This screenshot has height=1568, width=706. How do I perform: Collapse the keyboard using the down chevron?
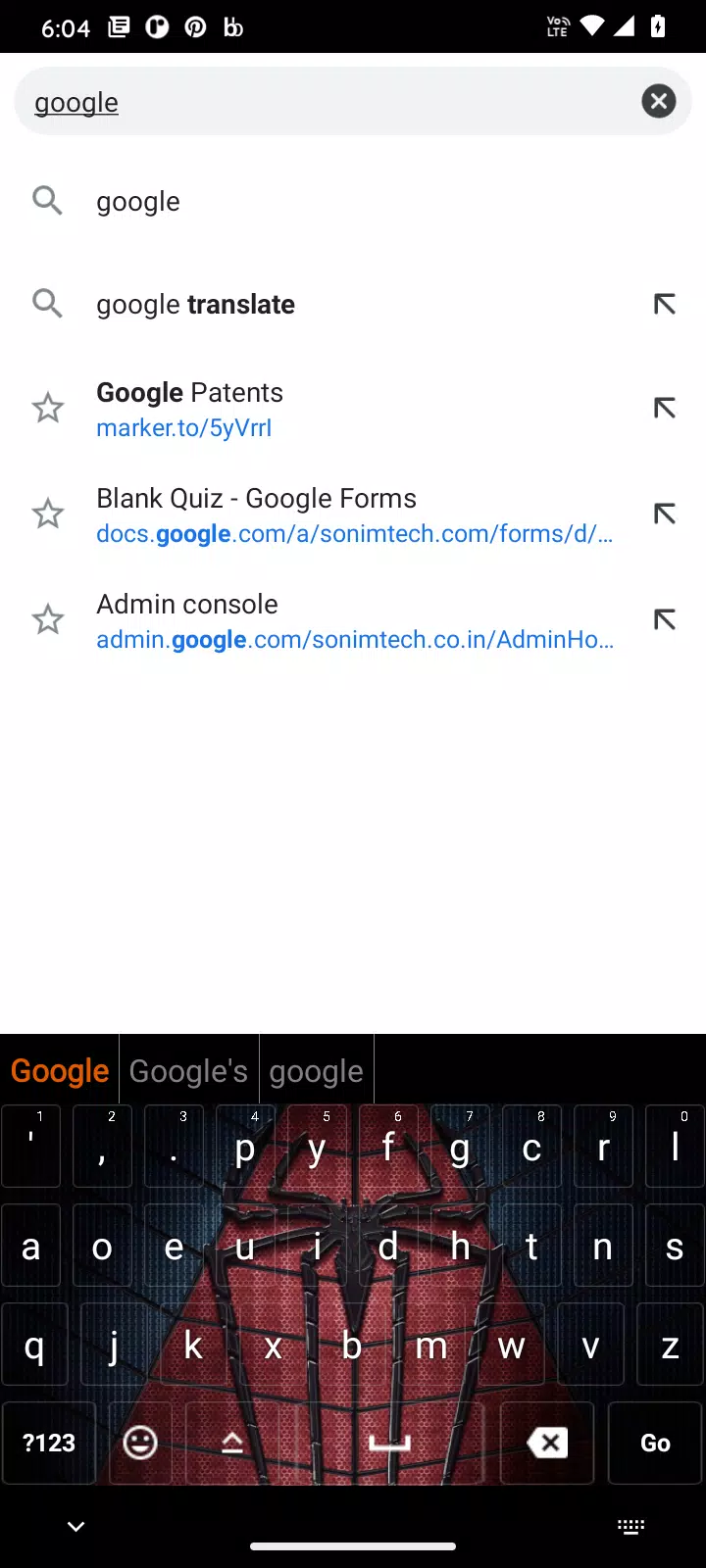coord(76,1526)
